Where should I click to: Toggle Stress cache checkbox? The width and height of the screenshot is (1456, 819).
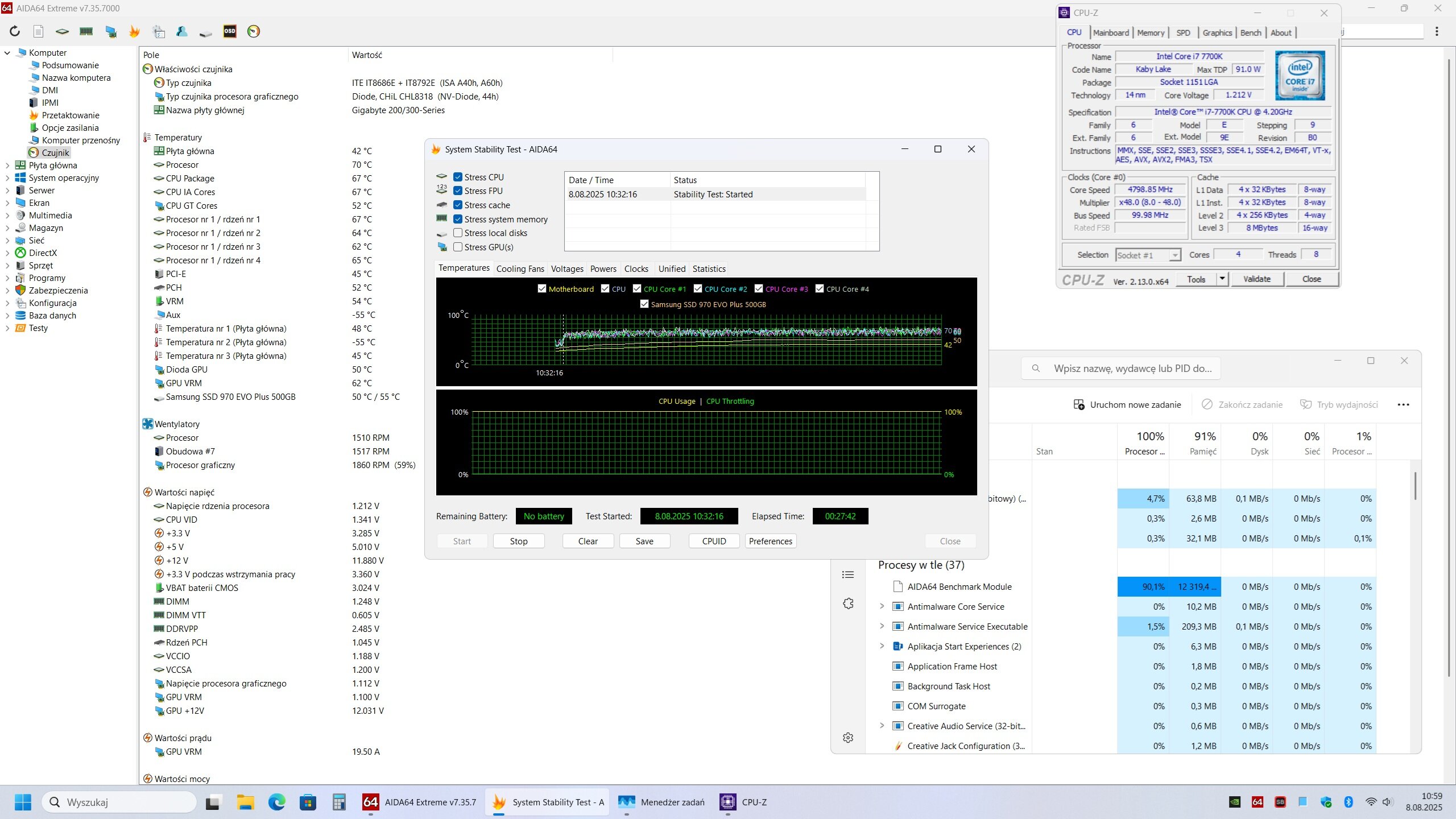[x=458, y=205]
